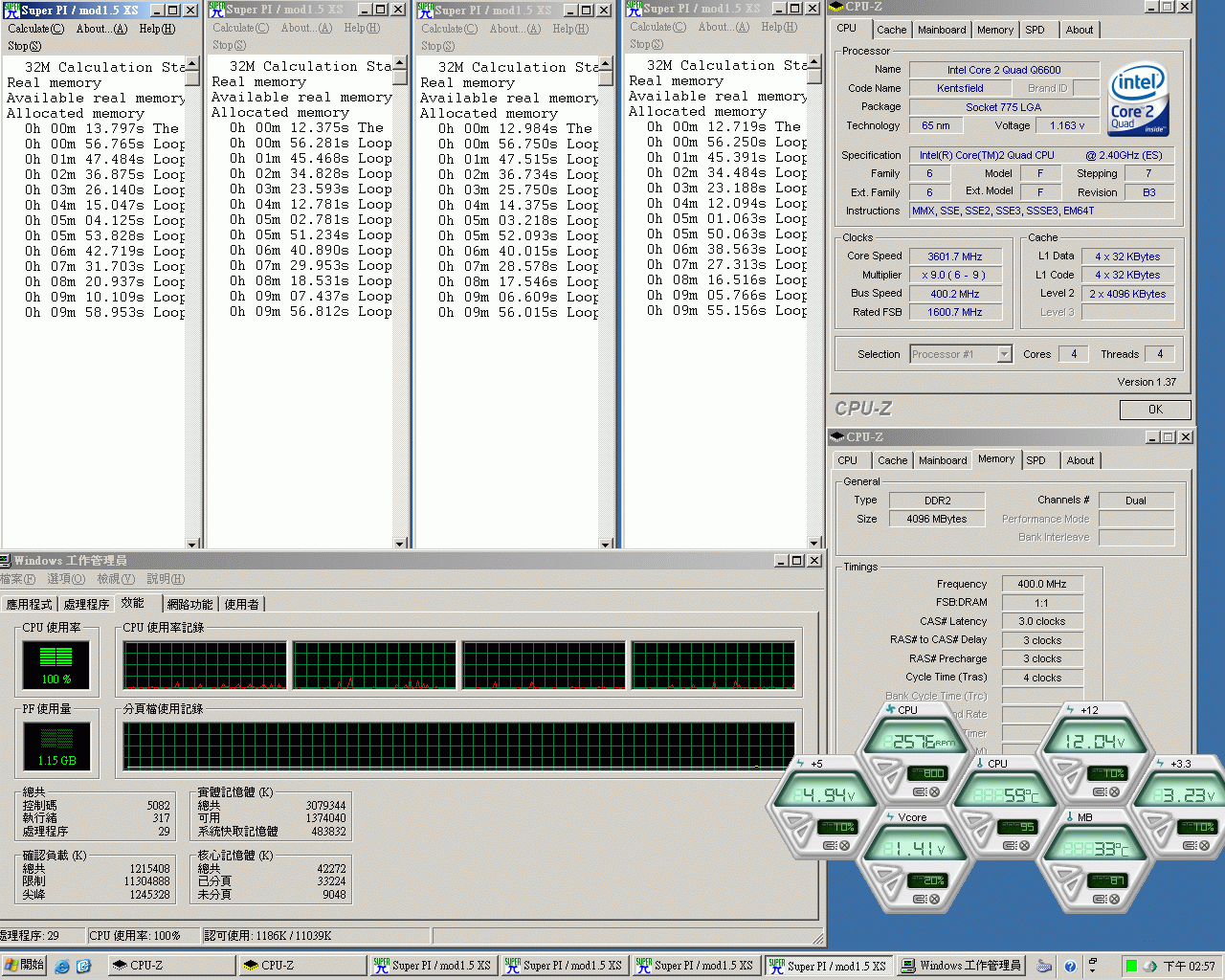Open the Start menu button
This screenshot has width=1225, height=980.
pyautogui.click(x=24, y=966)
